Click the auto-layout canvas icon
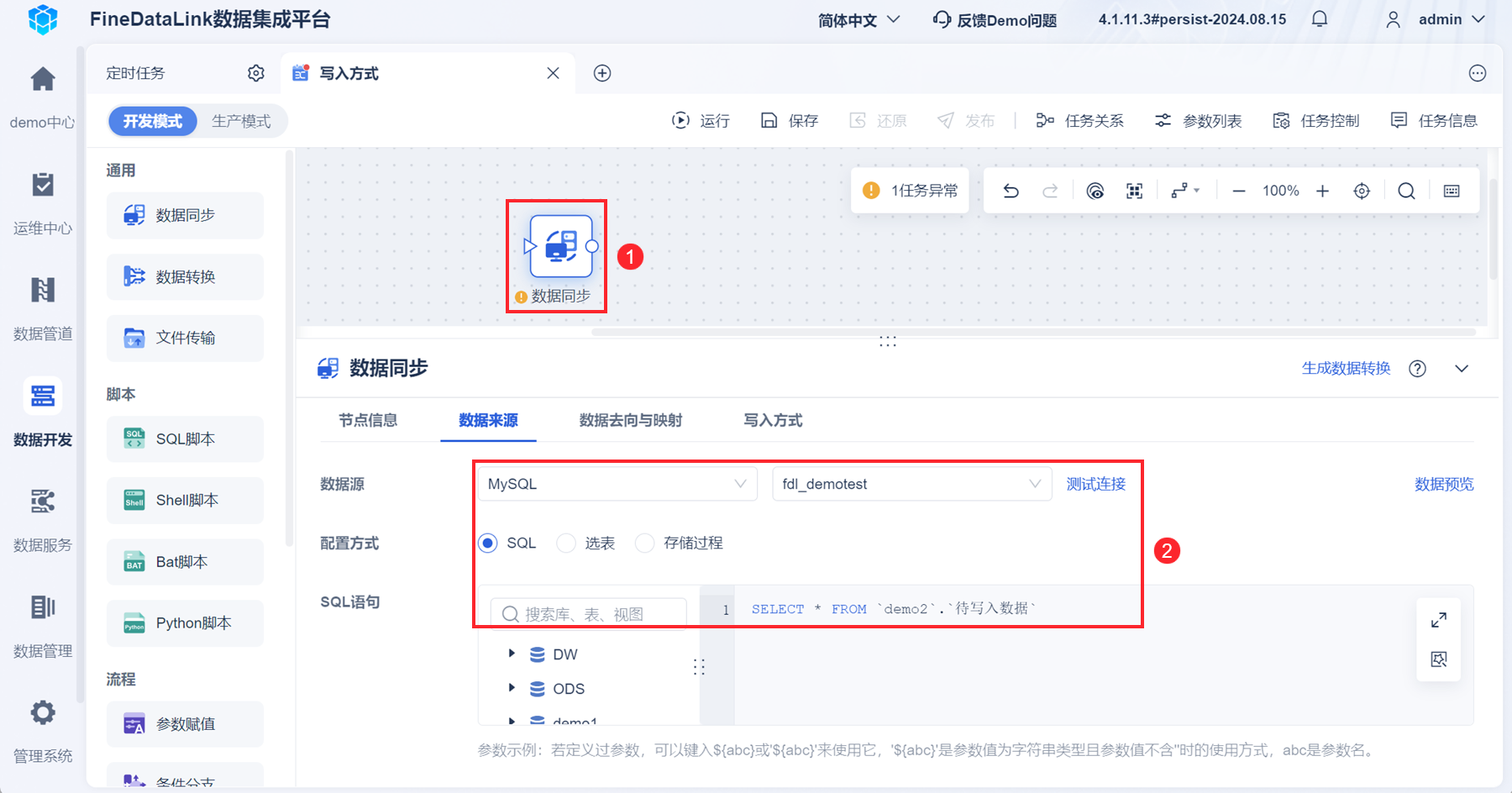 tap(1095, 192)
